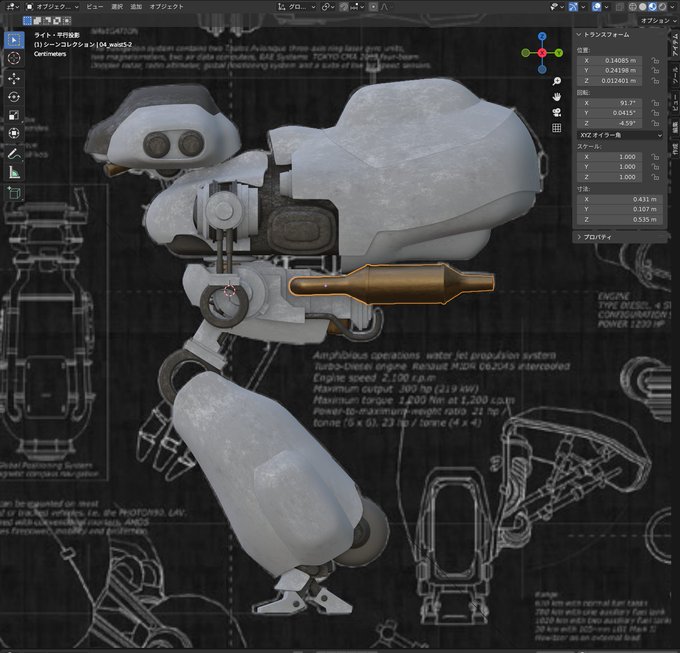Open the オプション dropdown
This screenshot has height=653, width=680.
coord(658,20)
